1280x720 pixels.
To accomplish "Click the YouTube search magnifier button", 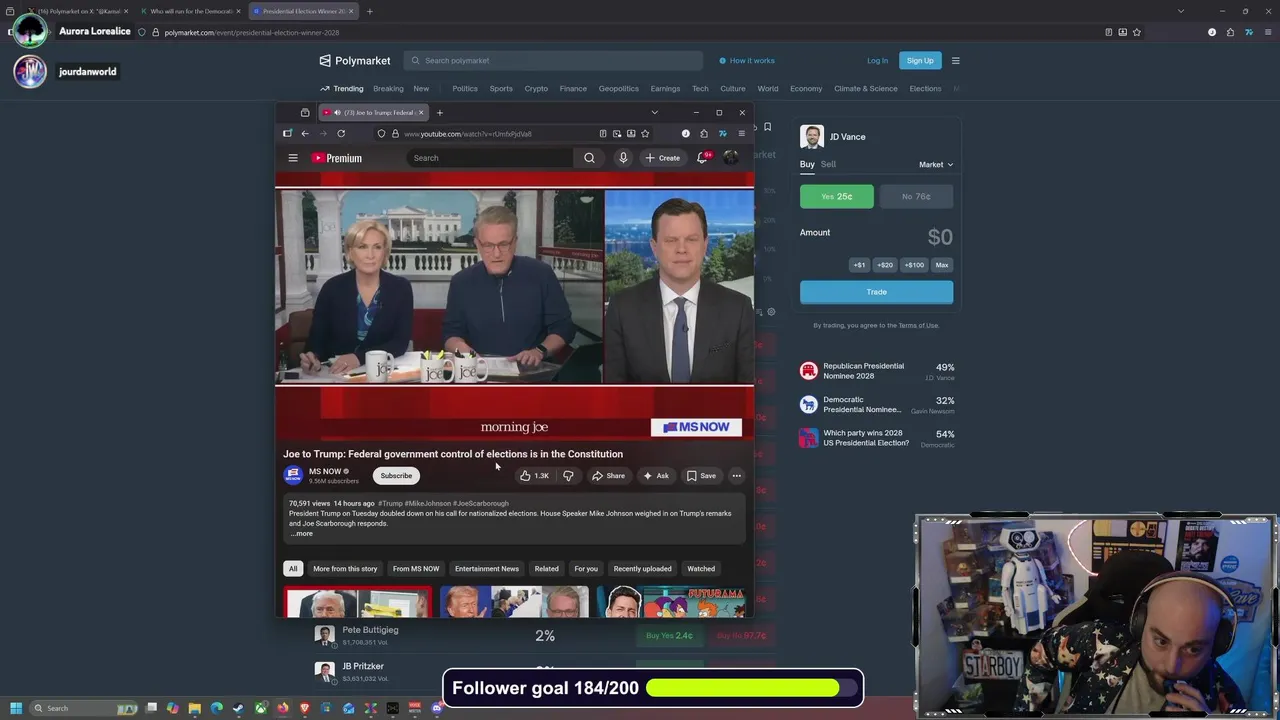I will click(589, 158).
